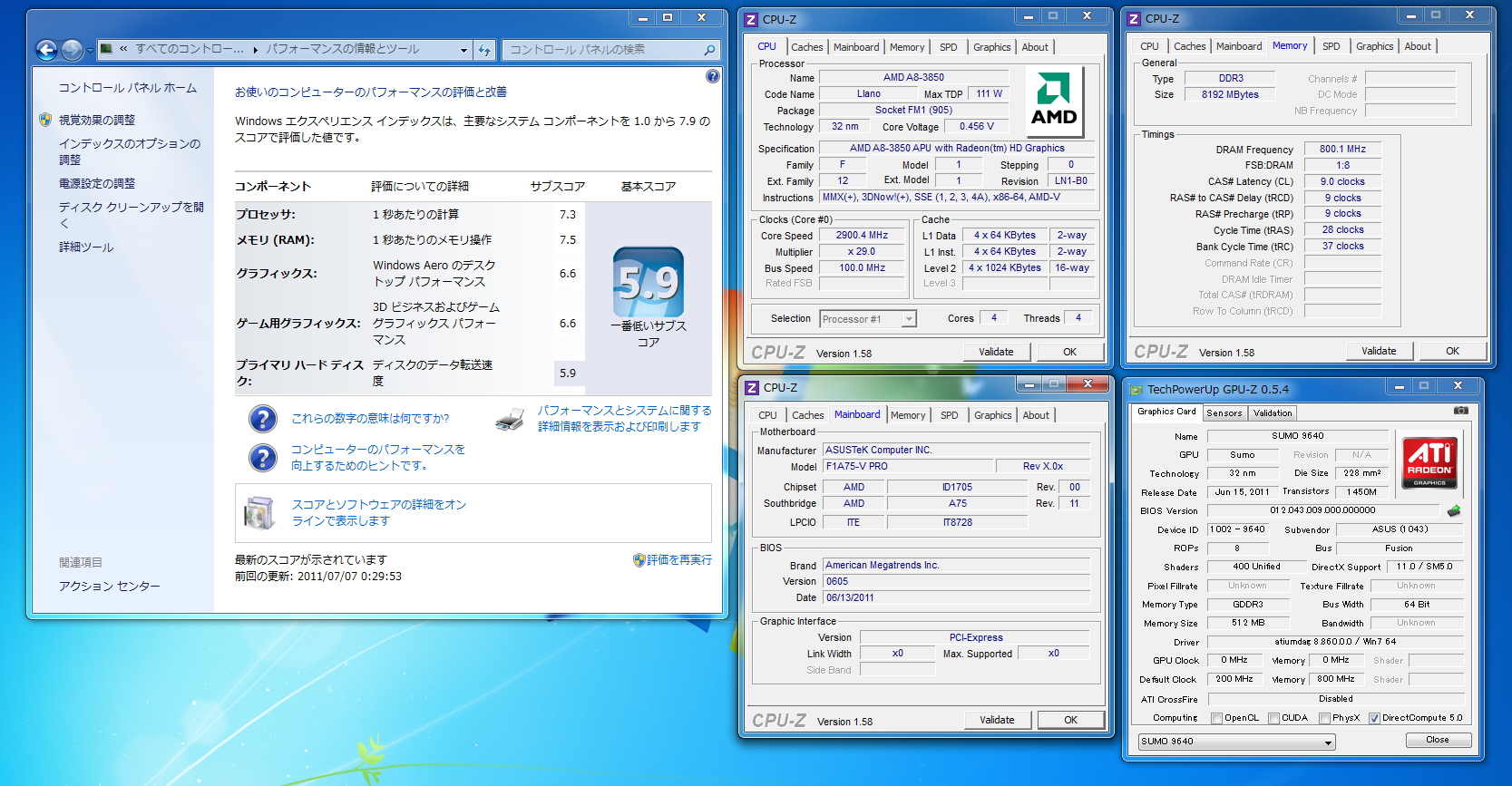Viewport: 1512px width, 786px height.
Task: Open Graphics tab in CPU-Z window showing Mainboard
Action: pyautogui.click(x=993, y=415)
